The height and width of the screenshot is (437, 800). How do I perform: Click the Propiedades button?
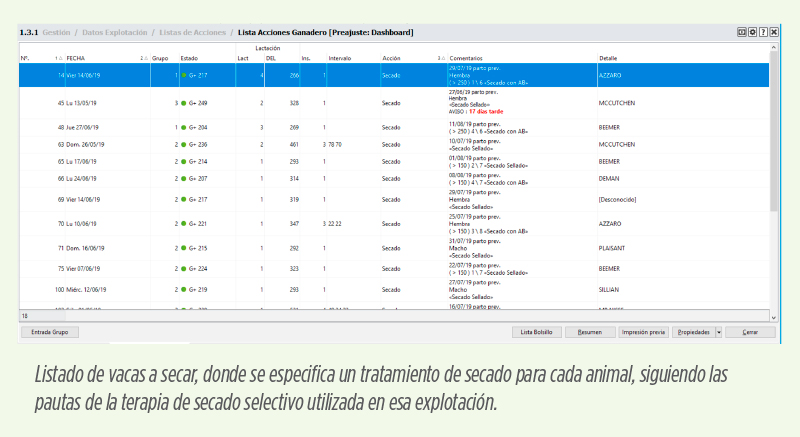(x=693, y=332)
